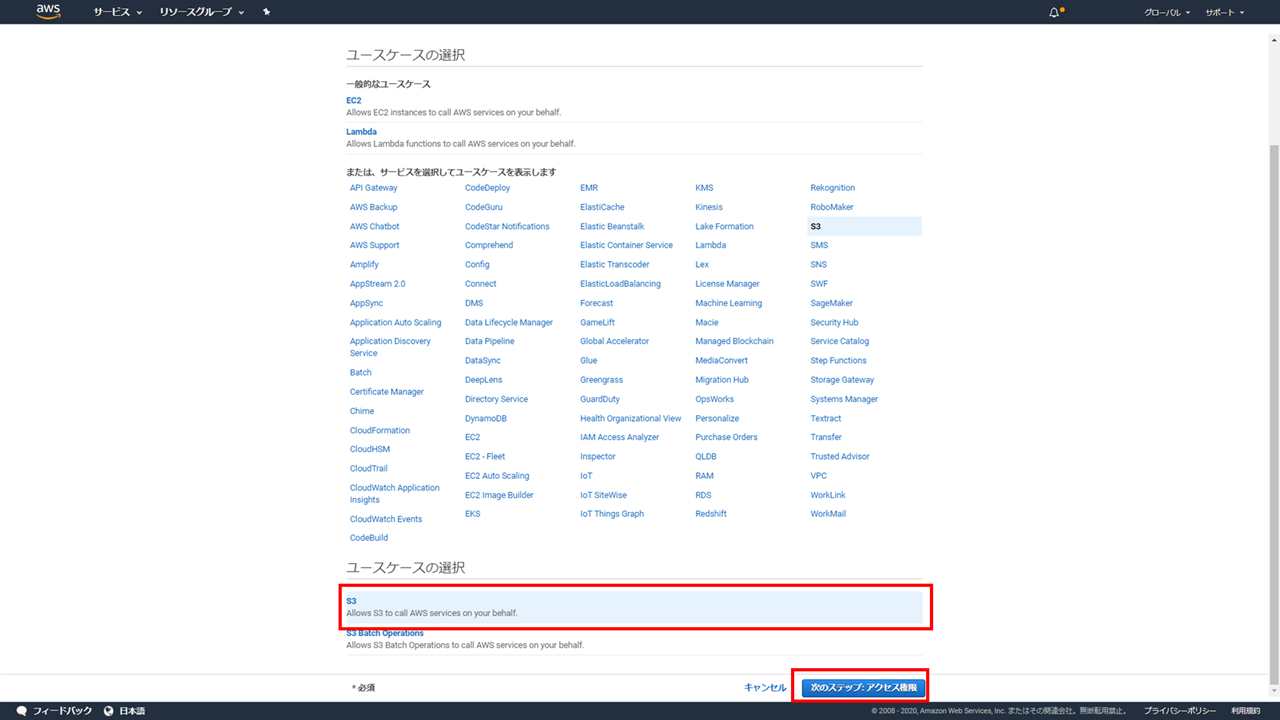Expand the リソースグループ dropdown
The image size is (1280, 720).
point(202,12)
